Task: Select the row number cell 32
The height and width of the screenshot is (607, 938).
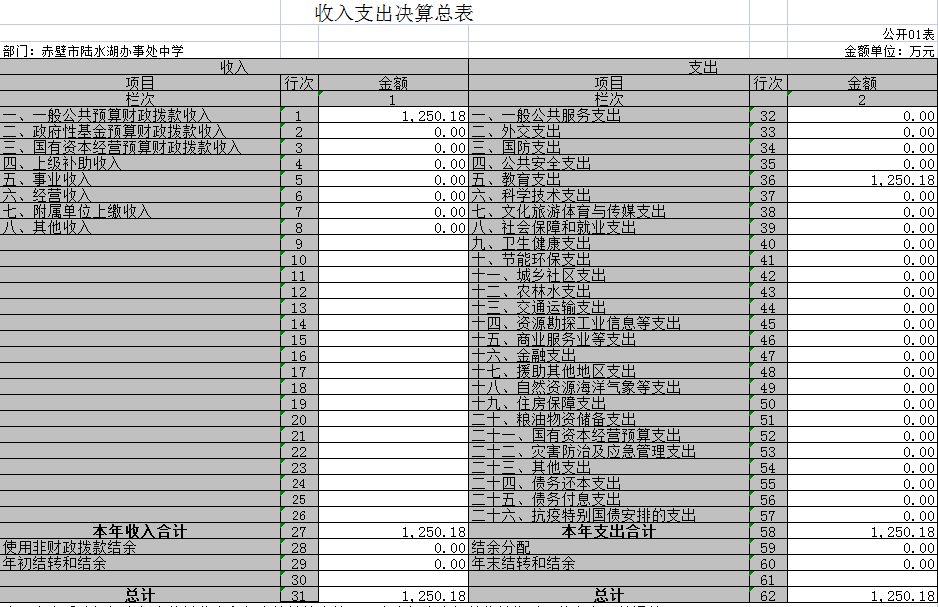Action: click(768, 115)
